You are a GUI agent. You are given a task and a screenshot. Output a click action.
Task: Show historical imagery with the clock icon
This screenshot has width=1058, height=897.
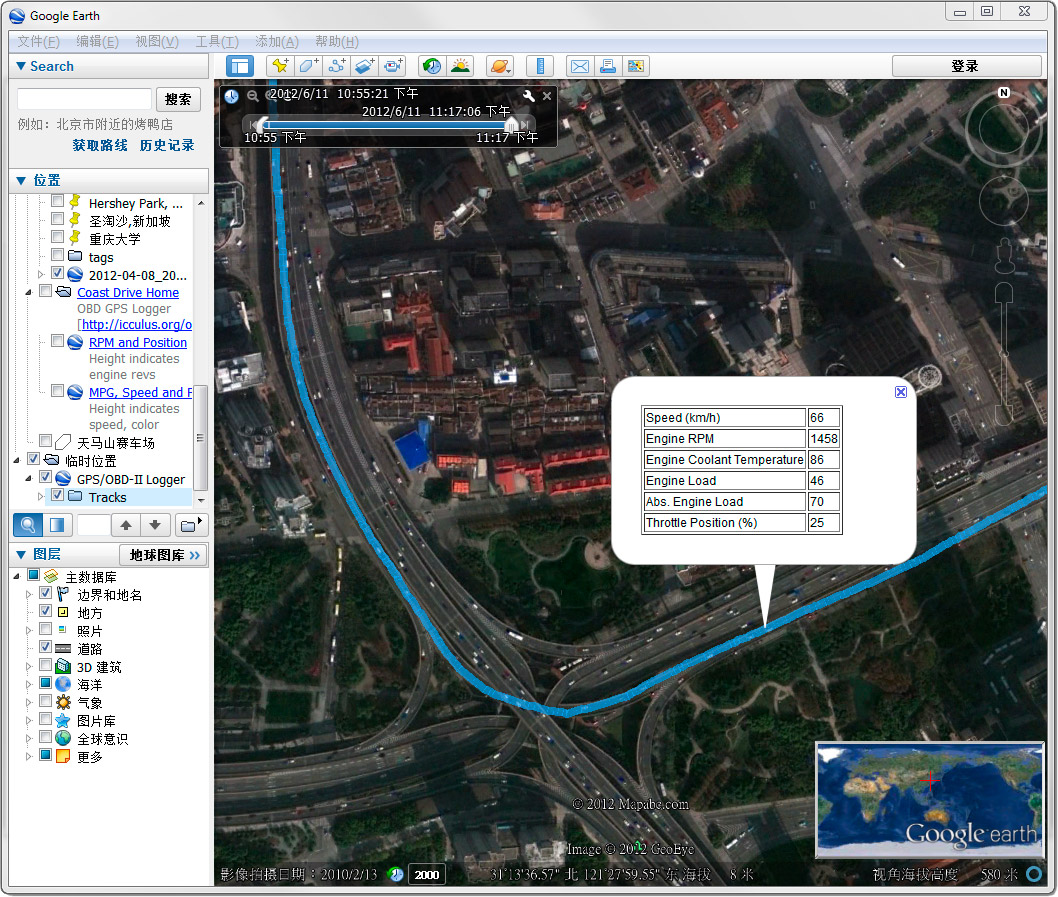point(431,66)
